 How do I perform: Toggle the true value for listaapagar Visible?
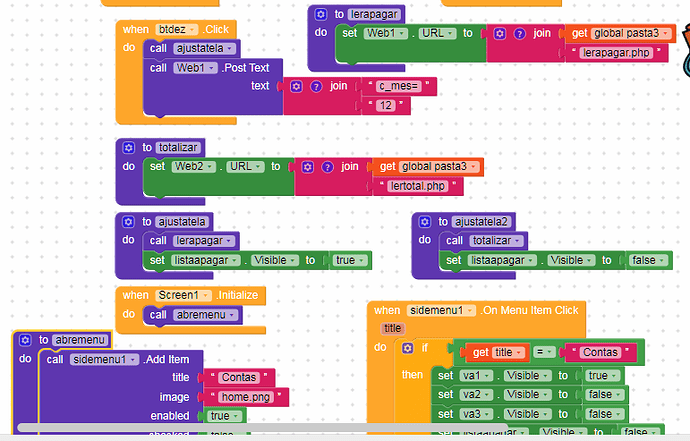[350, 261]
